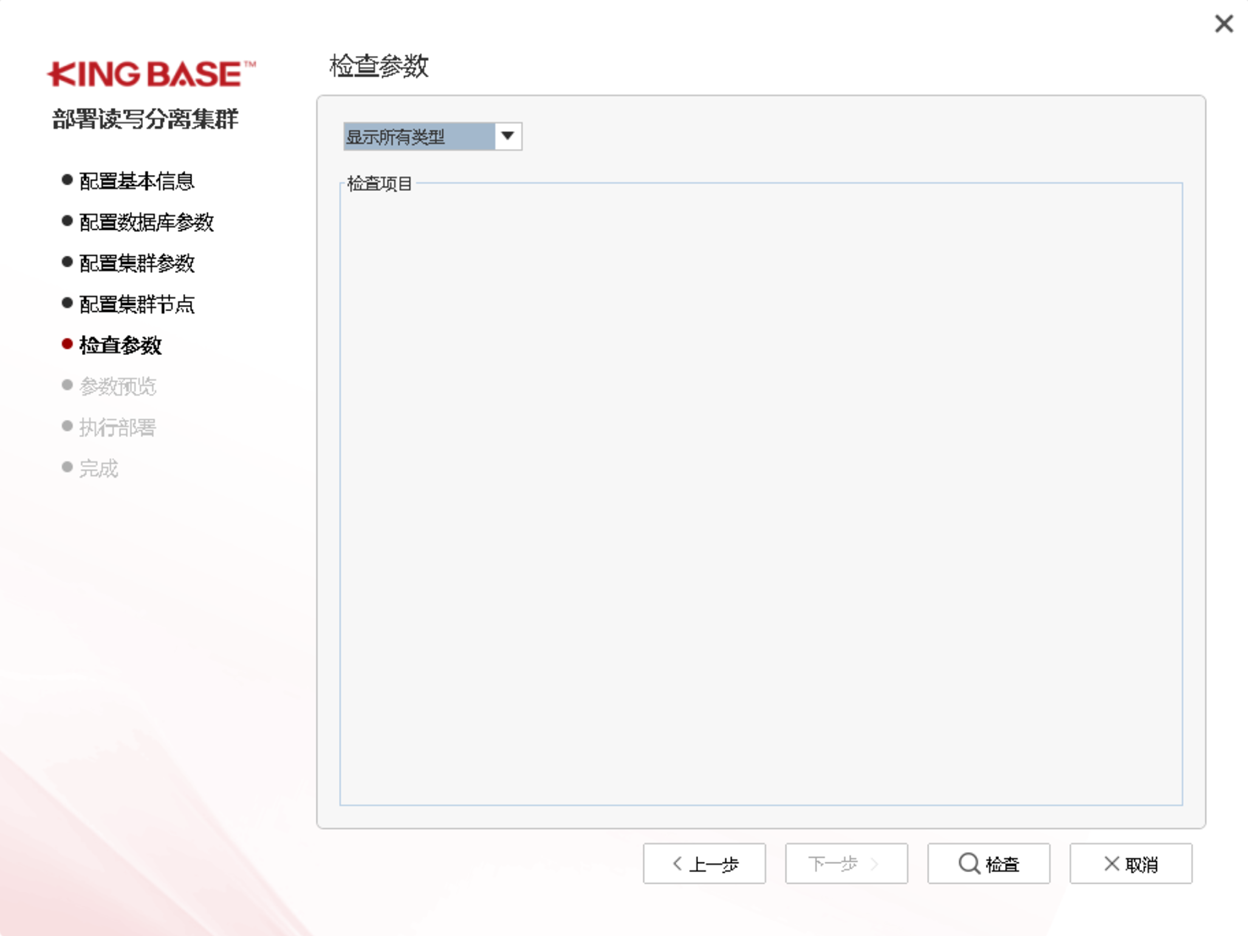Image resolution: width=1248 pixels, height=936 pixels.
Task: Click the 部署读写分离集群 wizard title
Action: tap(146, 120)
